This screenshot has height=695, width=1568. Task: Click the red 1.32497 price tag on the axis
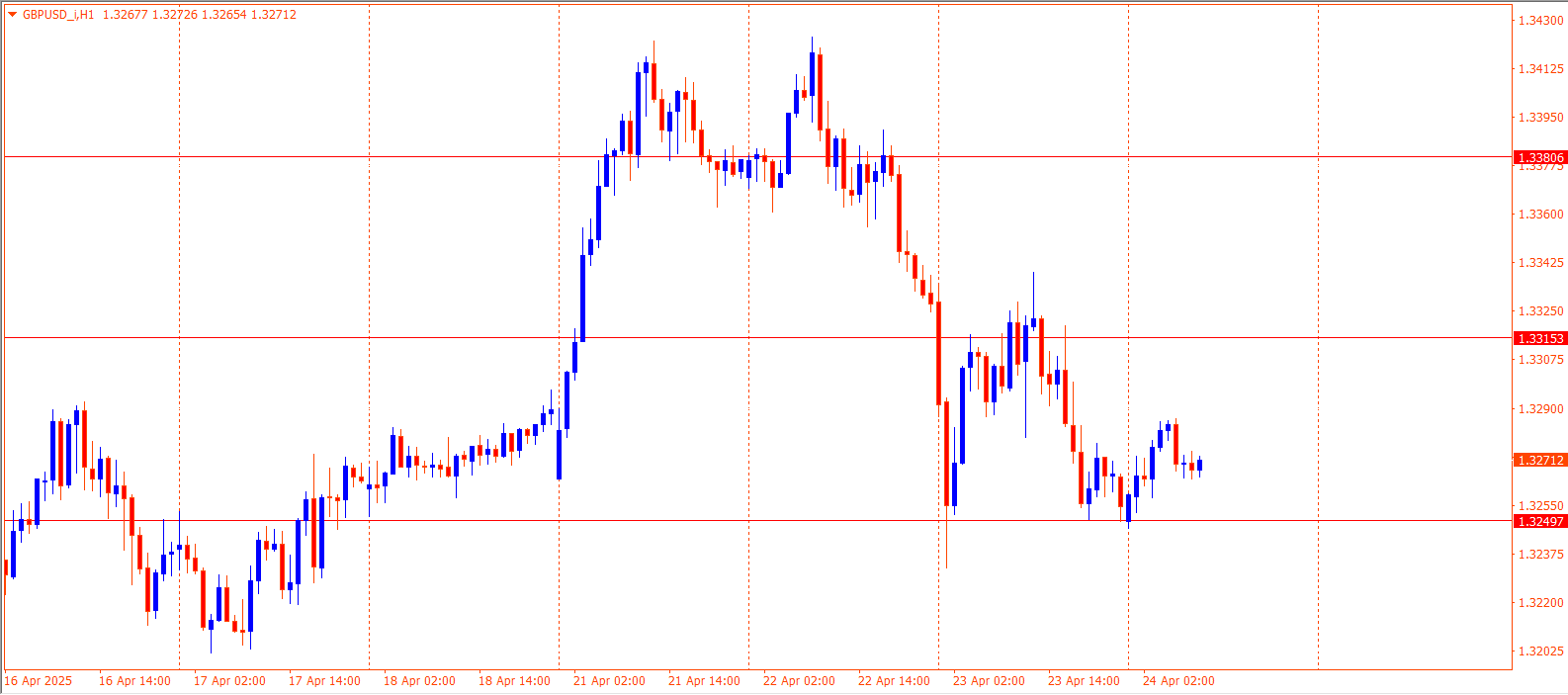point(1540,522)
